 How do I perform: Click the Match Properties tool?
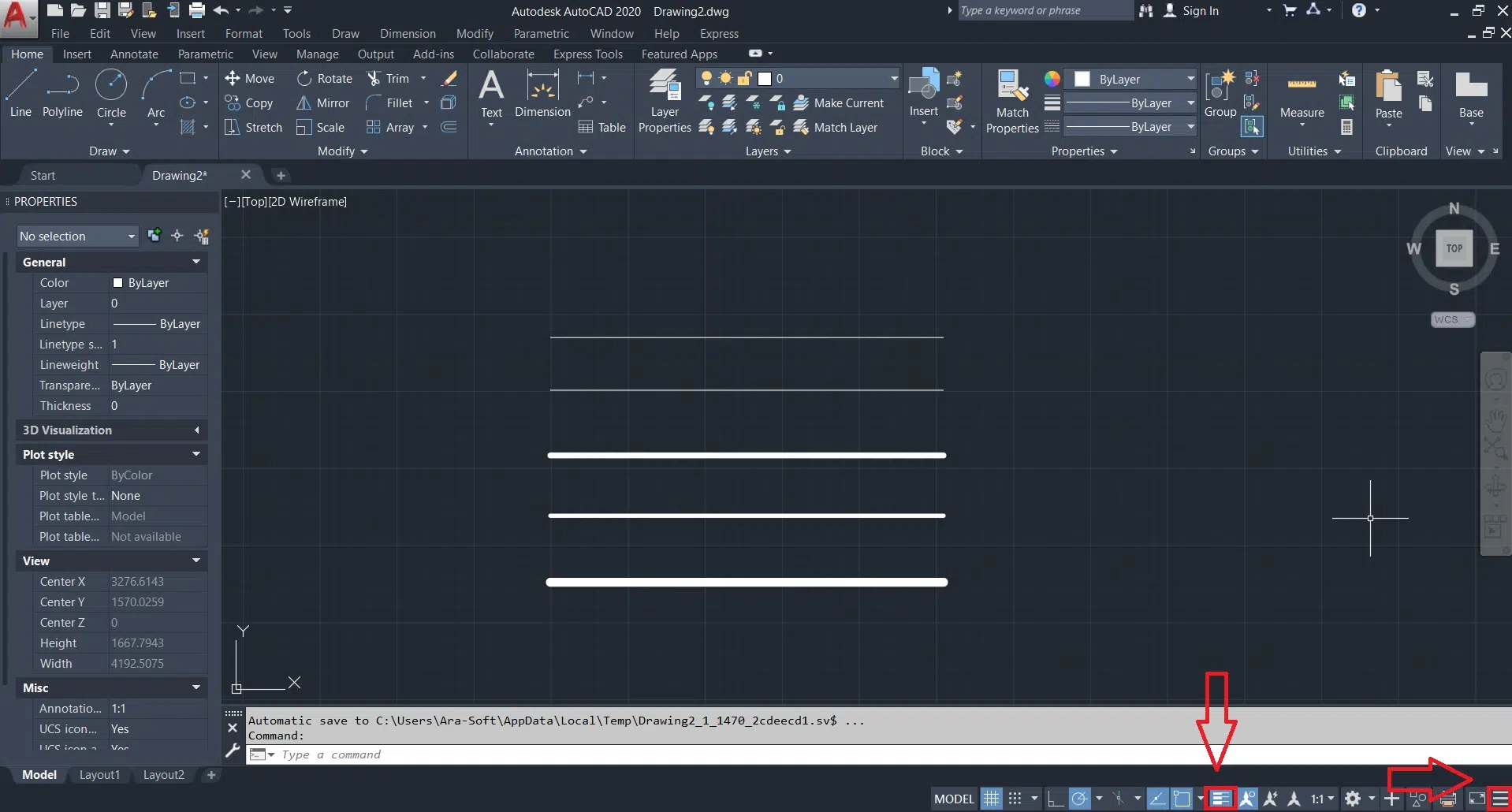(x=1011, y=101)
